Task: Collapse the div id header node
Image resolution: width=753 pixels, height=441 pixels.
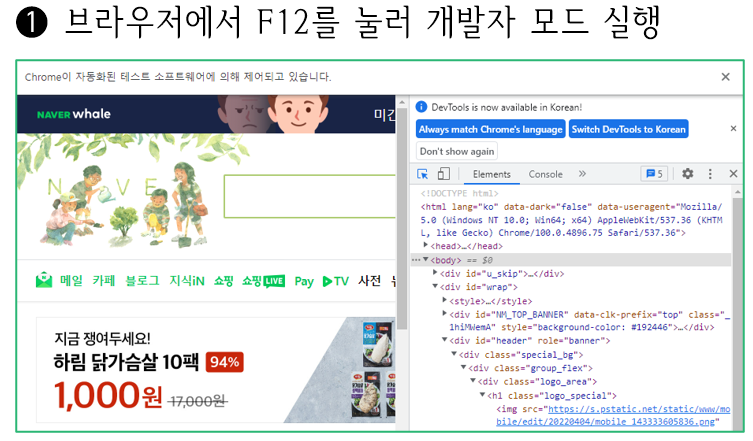Action: (445, 340)
